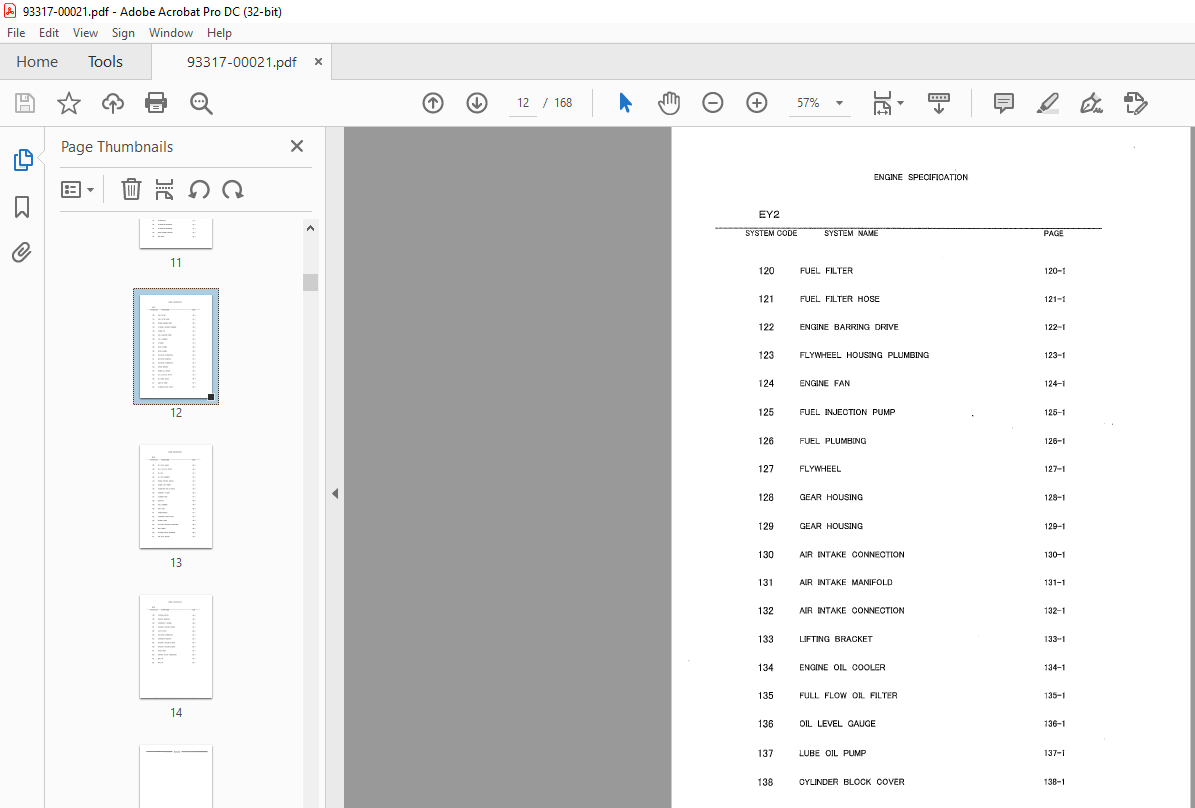Click 'CYLINDER BLOCK COVER' text

pos(852,782)
